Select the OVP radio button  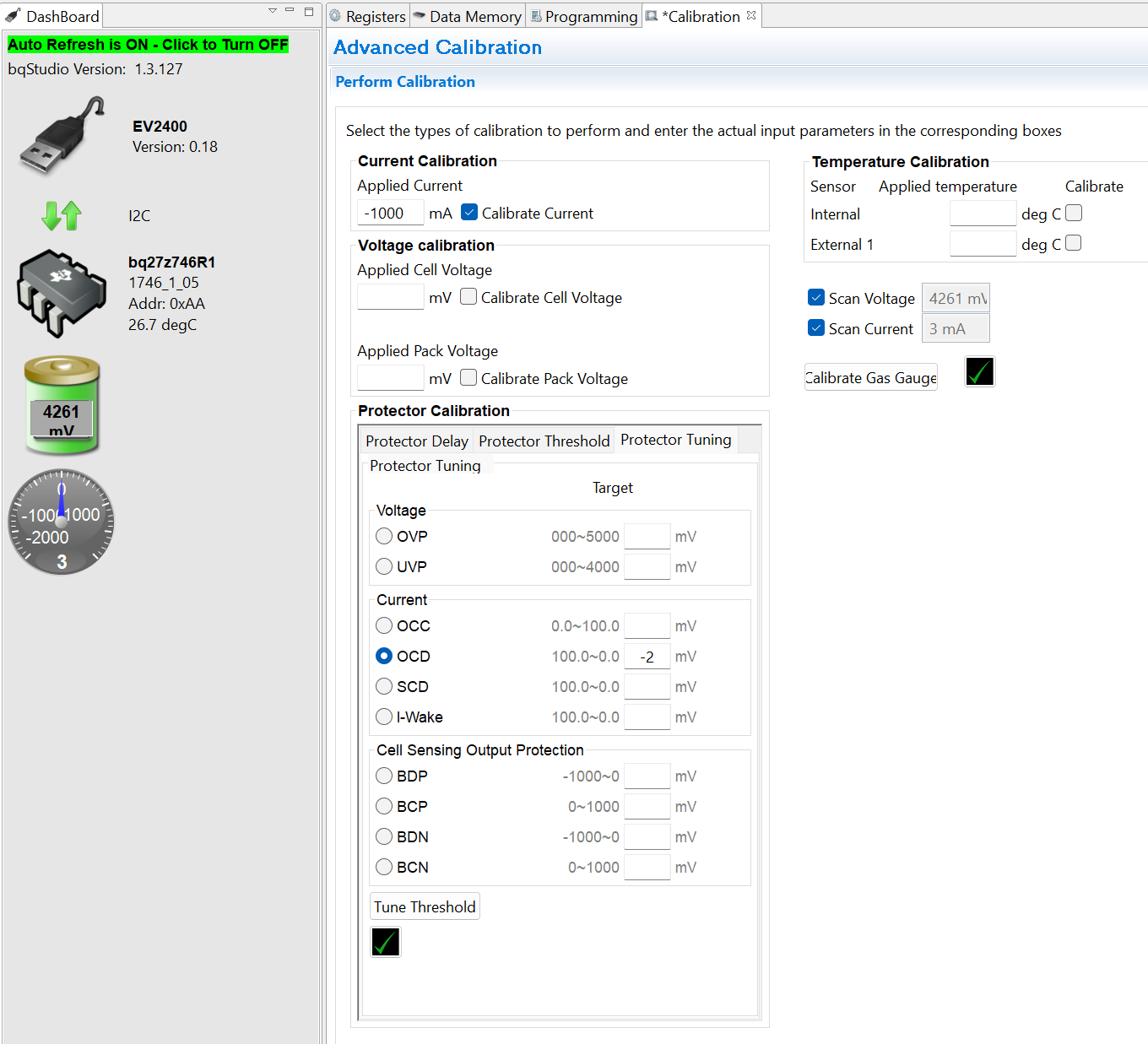point(384,536)
